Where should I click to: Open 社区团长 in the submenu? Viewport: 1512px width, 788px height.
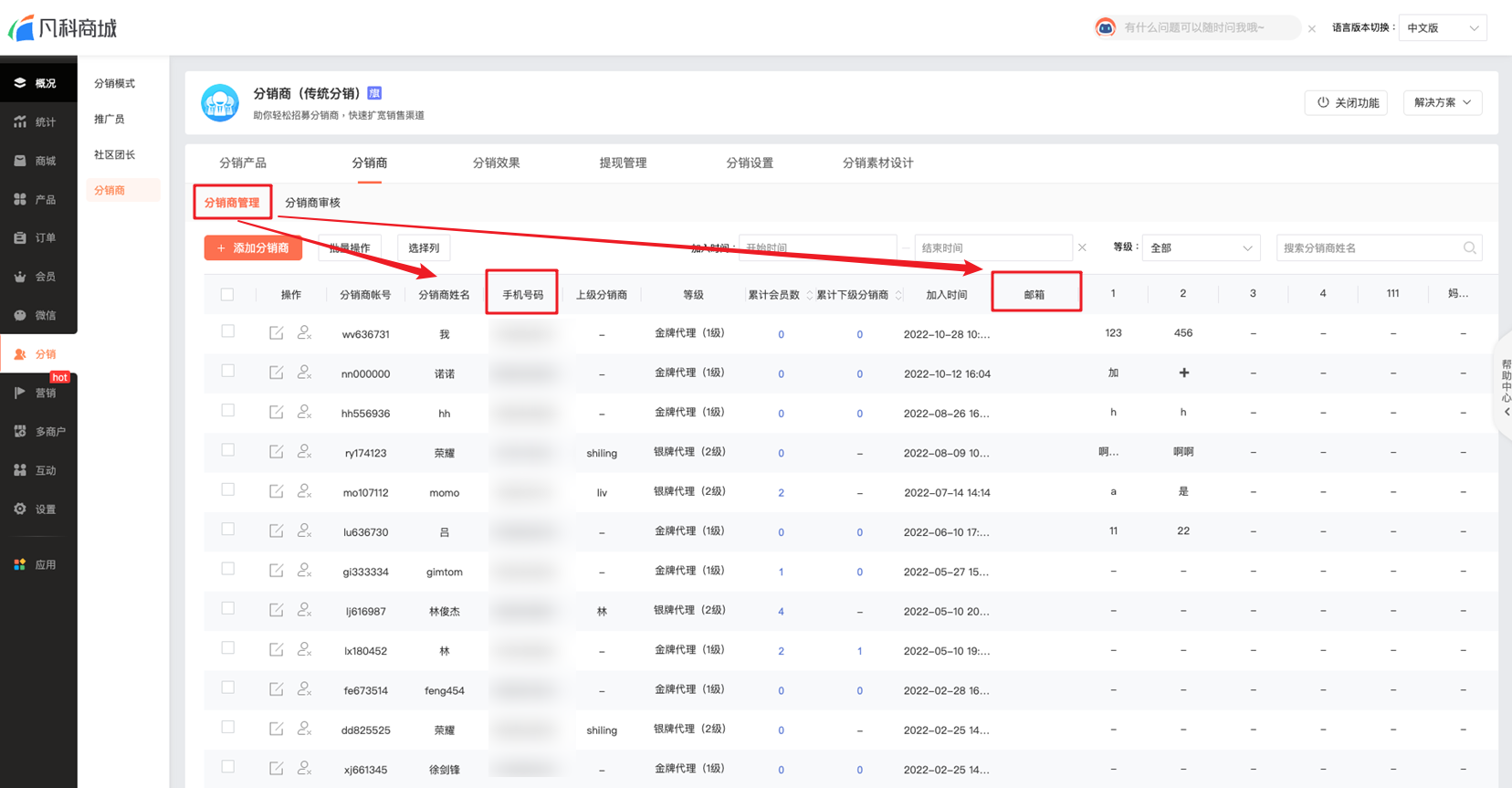tap(114, 154)
